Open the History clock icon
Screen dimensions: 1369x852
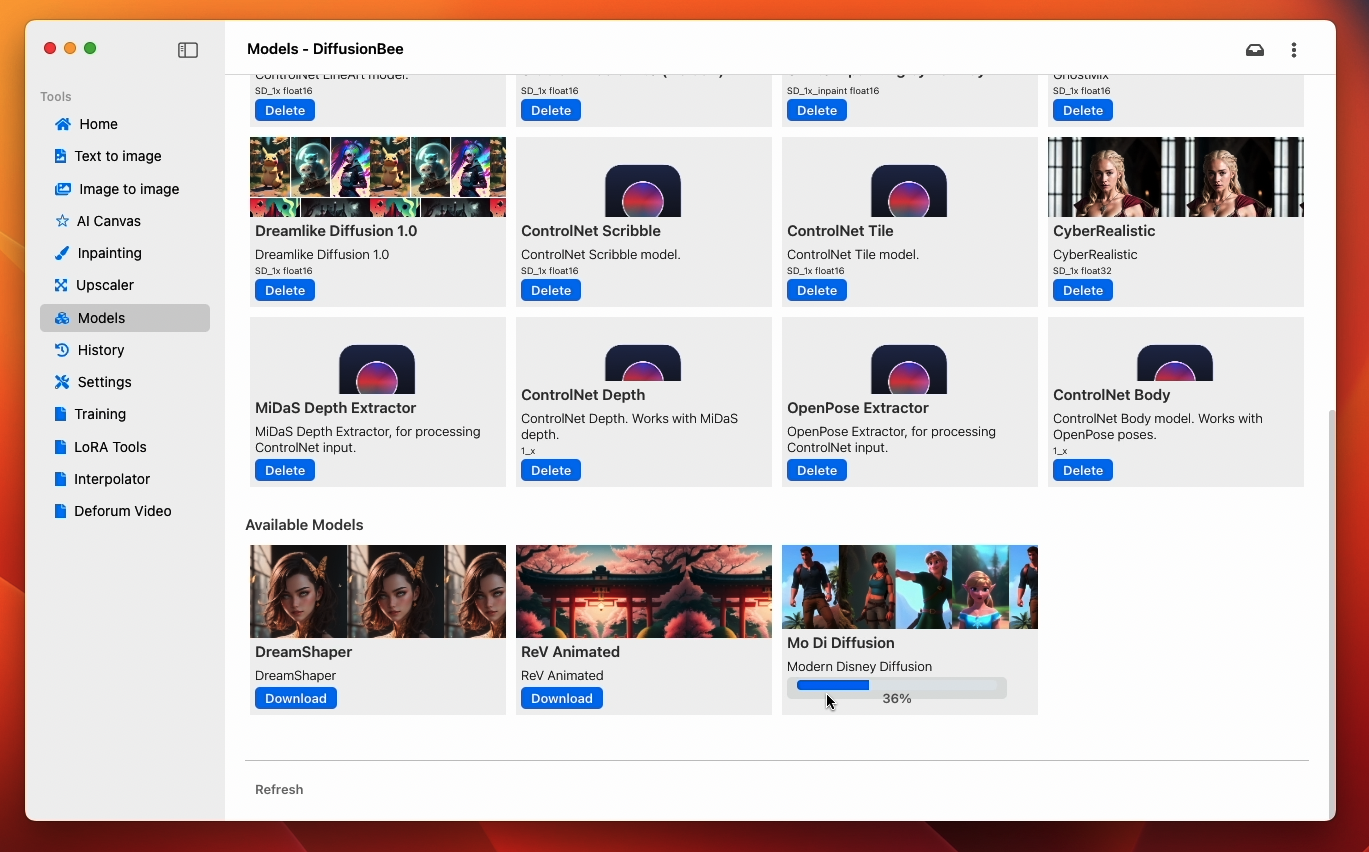pos(62,350)
